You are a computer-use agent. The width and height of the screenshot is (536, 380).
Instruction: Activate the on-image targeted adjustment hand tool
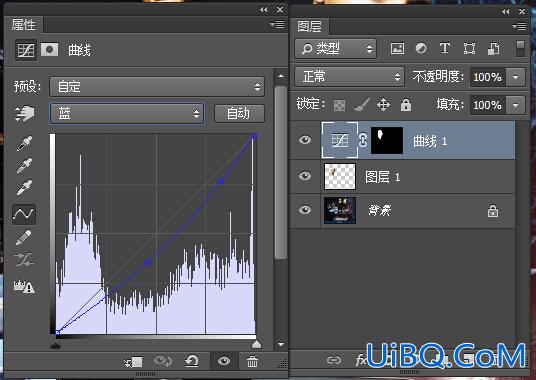[x=24, y=113]
